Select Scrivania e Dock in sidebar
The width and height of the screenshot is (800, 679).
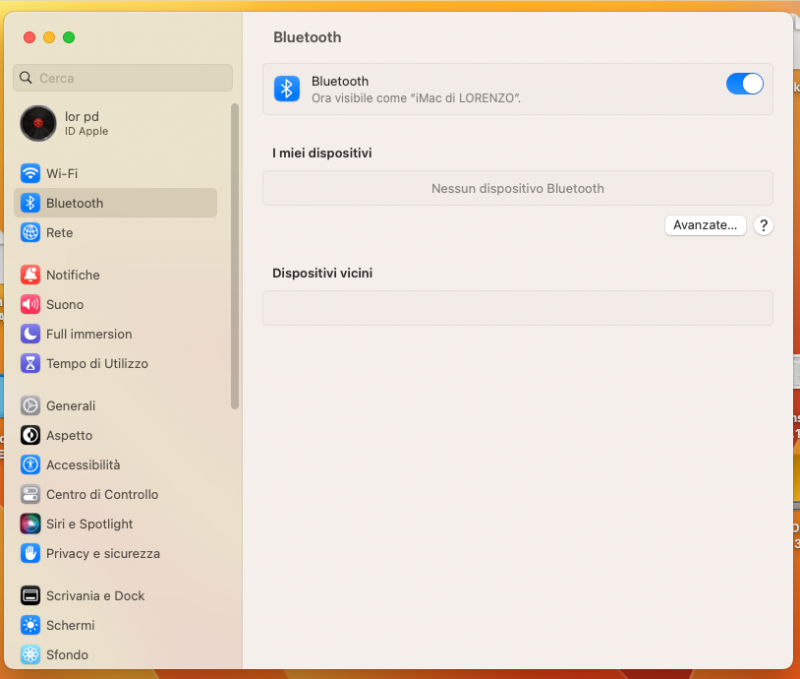click(x=95, y=595)
